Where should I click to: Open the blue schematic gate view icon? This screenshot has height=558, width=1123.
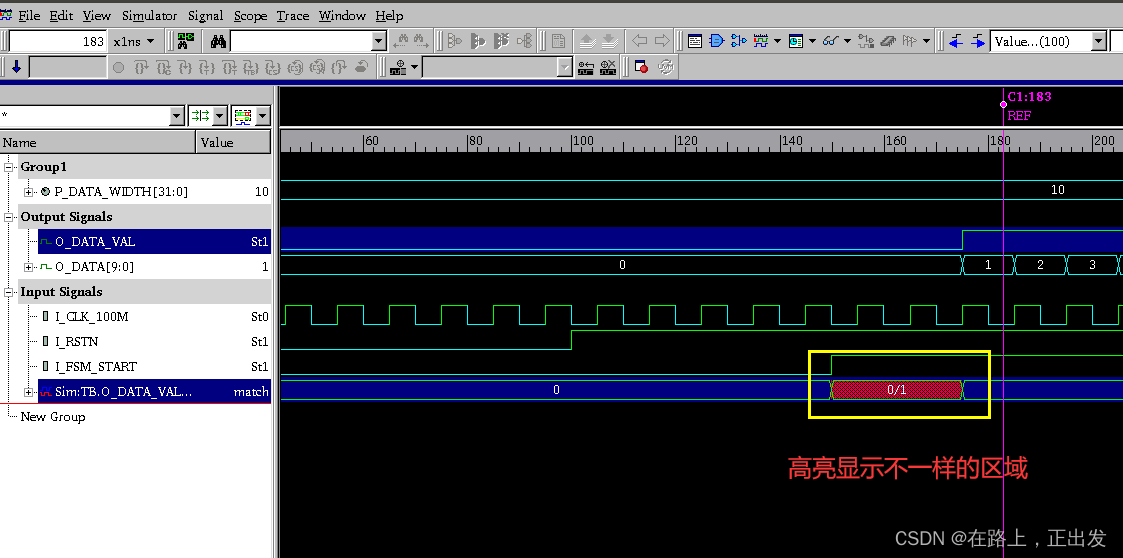(x=716, y=41)
